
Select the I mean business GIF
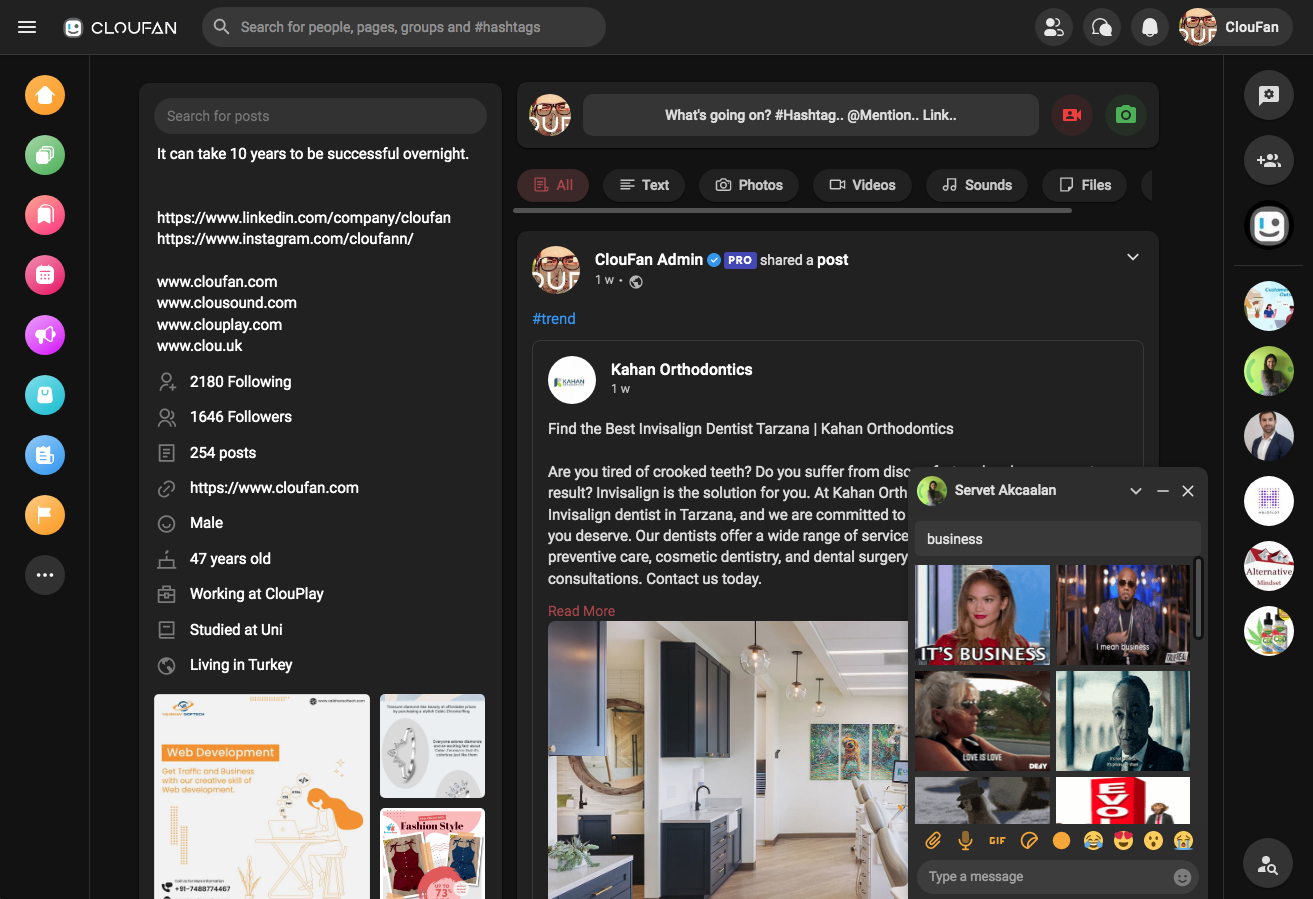coord(1123,615)
